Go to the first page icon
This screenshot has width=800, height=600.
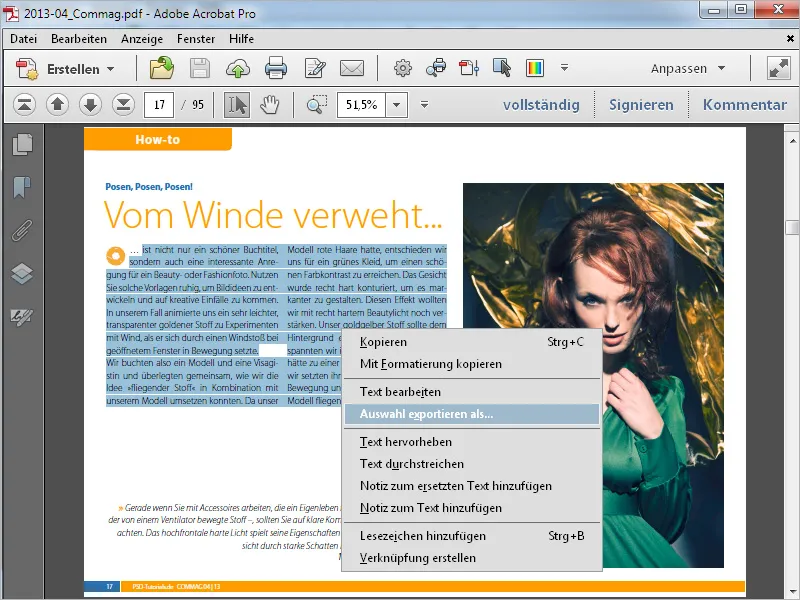click(x=24, y=105)
